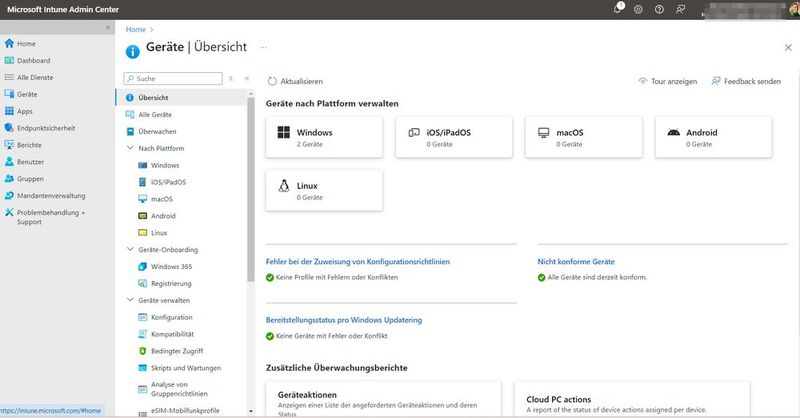
Task: Click the Windows 365 icon in submenu
Action: (x=142, y=266)
